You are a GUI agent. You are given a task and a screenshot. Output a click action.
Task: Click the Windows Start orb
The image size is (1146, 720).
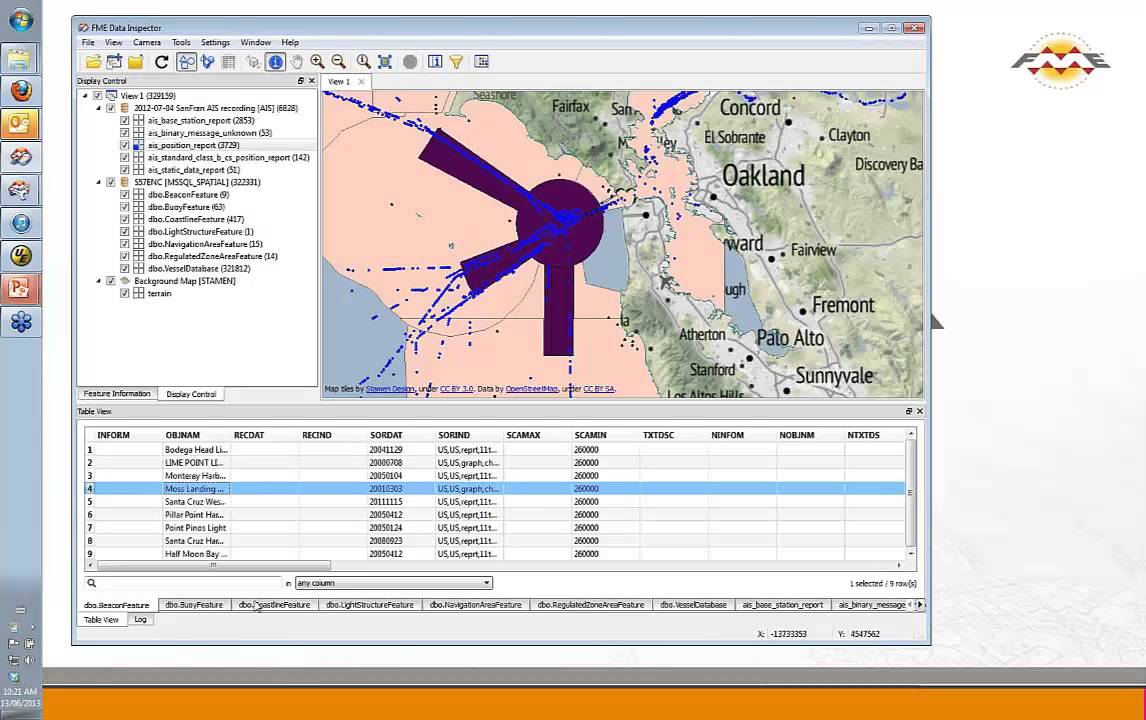coord(20,20)
